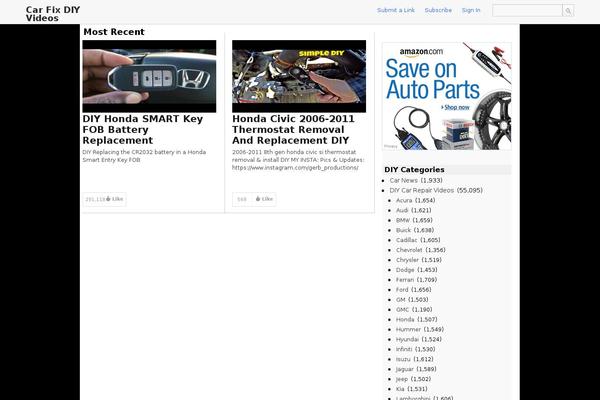Select the Jeep category
Screen dimensions: 600x400
click(401, 379)
